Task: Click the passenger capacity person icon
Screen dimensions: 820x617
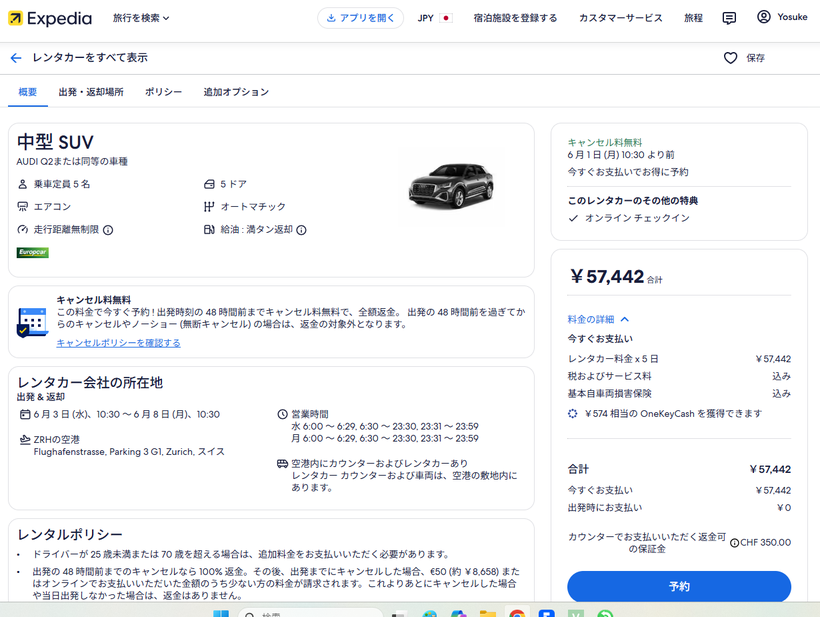Action: pyautogui.click(x=22, y=184)
